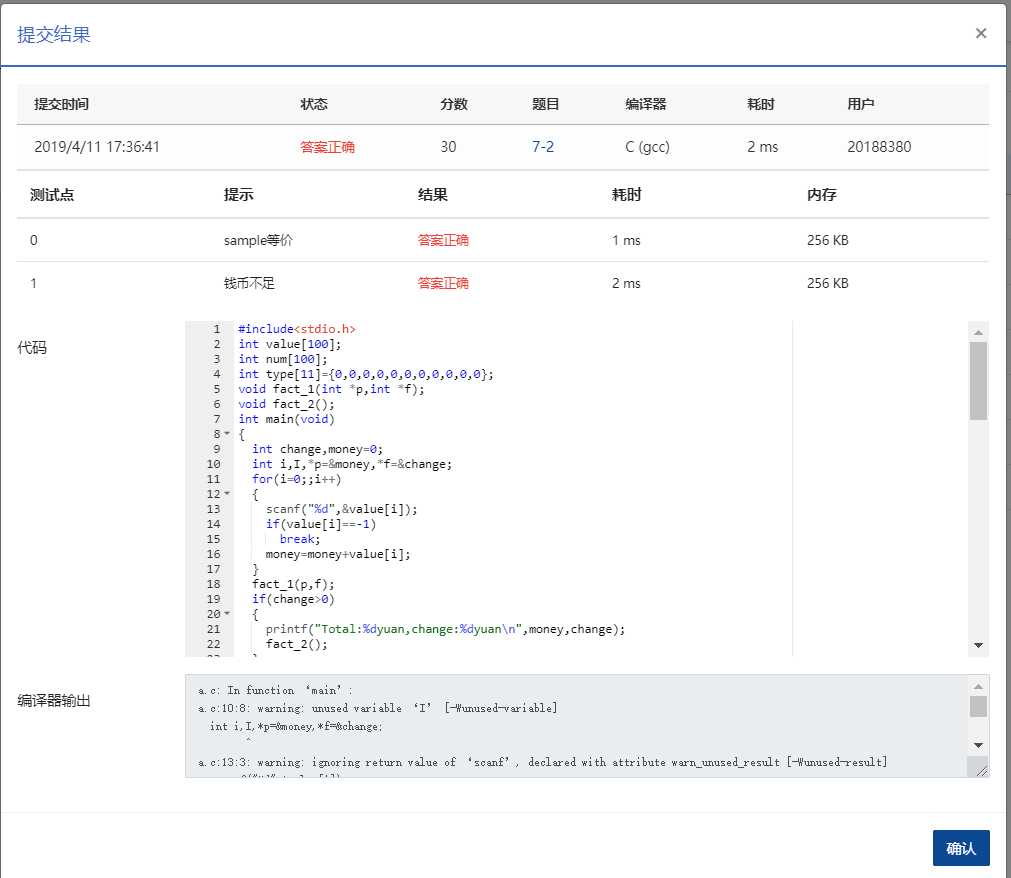The width and height of the screenshot is (1011, 878).
Task: Click the score value 30
Action: [x=448, y=147]
